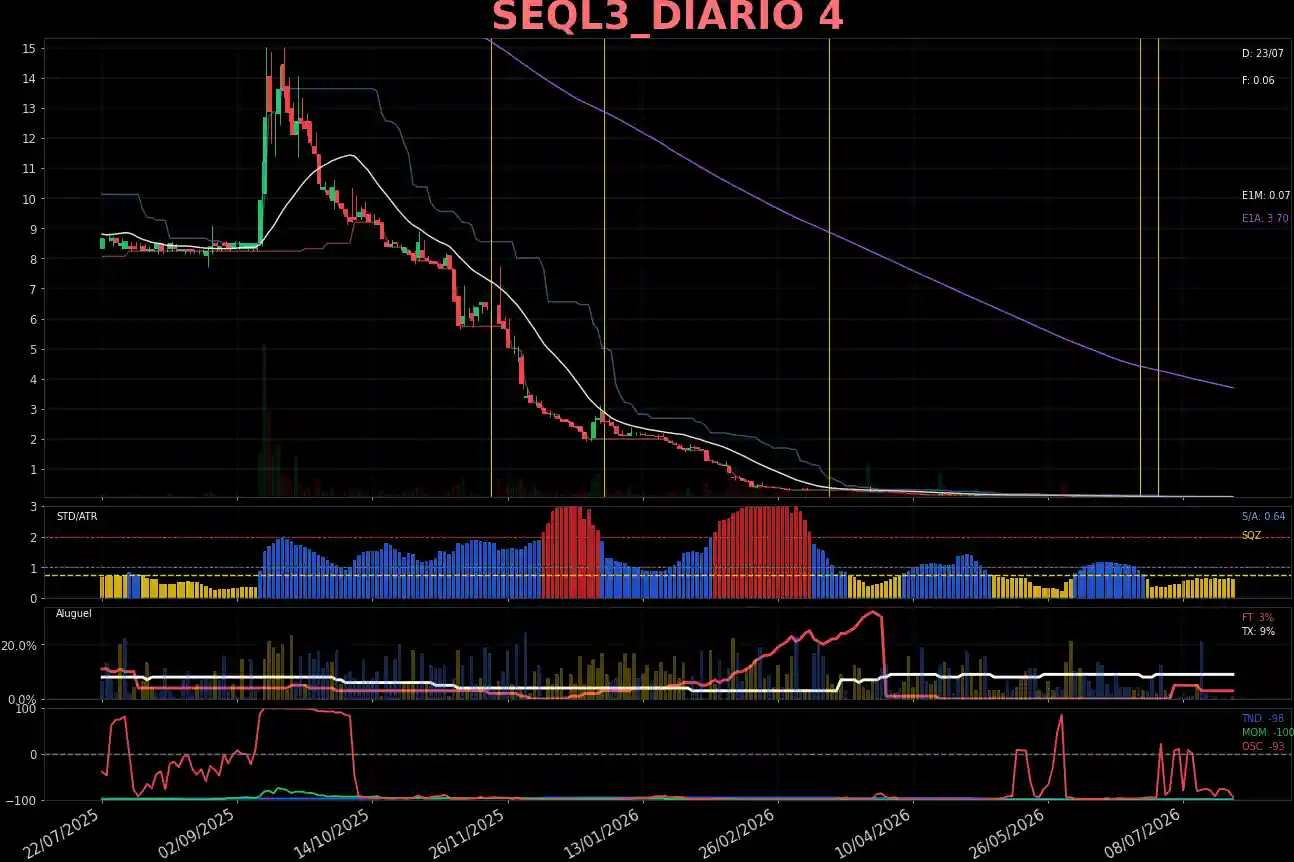Click the price axis label 10
The width and height of the screenshot is (1294, 862).
pyautogui.click(x=28, y=199)
